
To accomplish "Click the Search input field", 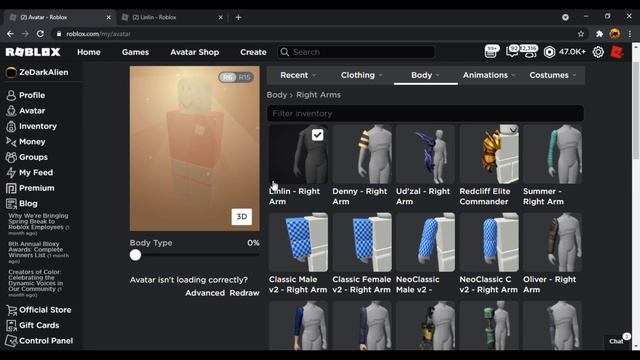I will point(356,52).
